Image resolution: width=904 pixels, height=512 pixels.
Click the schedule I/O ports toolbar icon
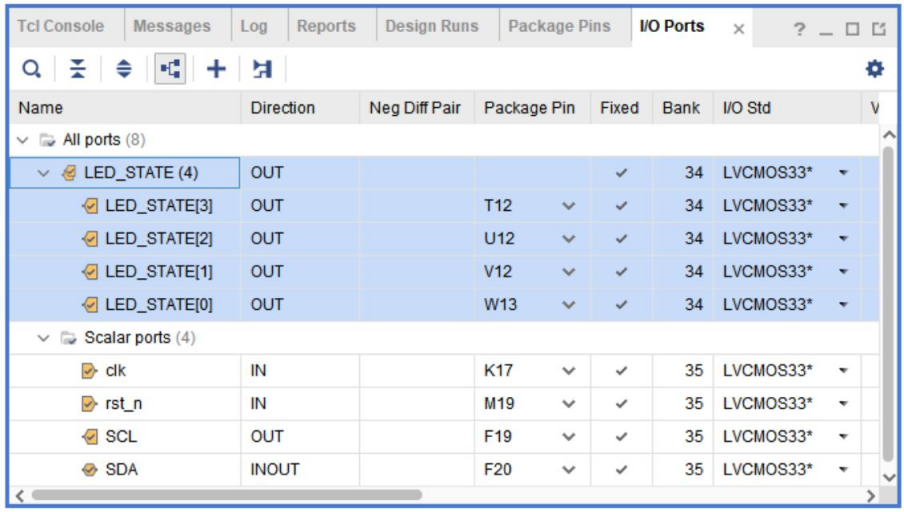(262, 69)
